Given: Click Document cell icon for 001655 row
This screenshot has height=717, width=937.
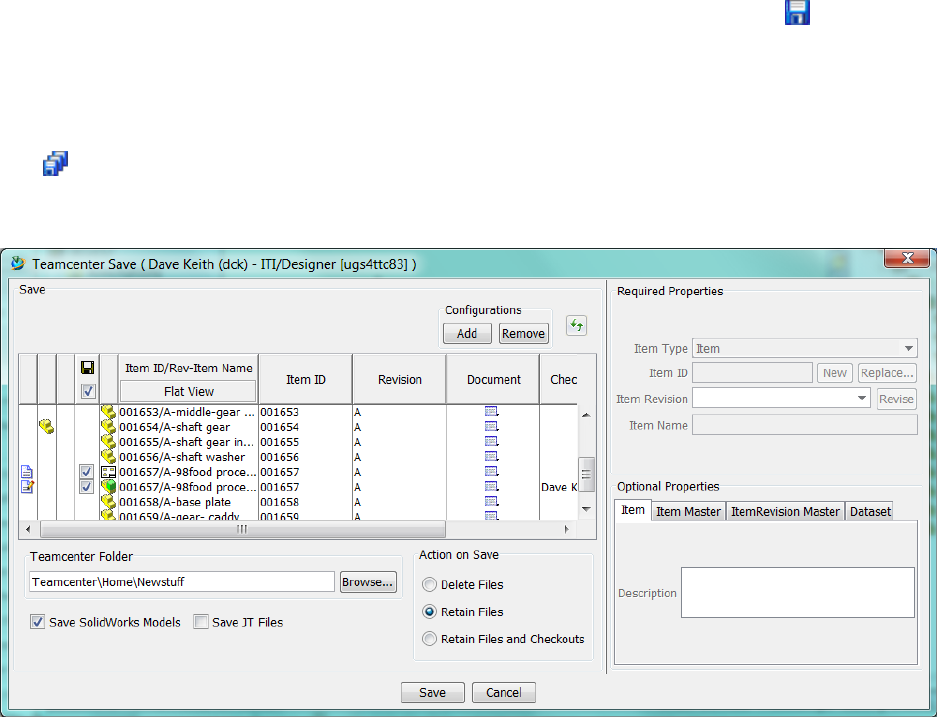Looking at the screenshot, I should [x=491, y=442].
